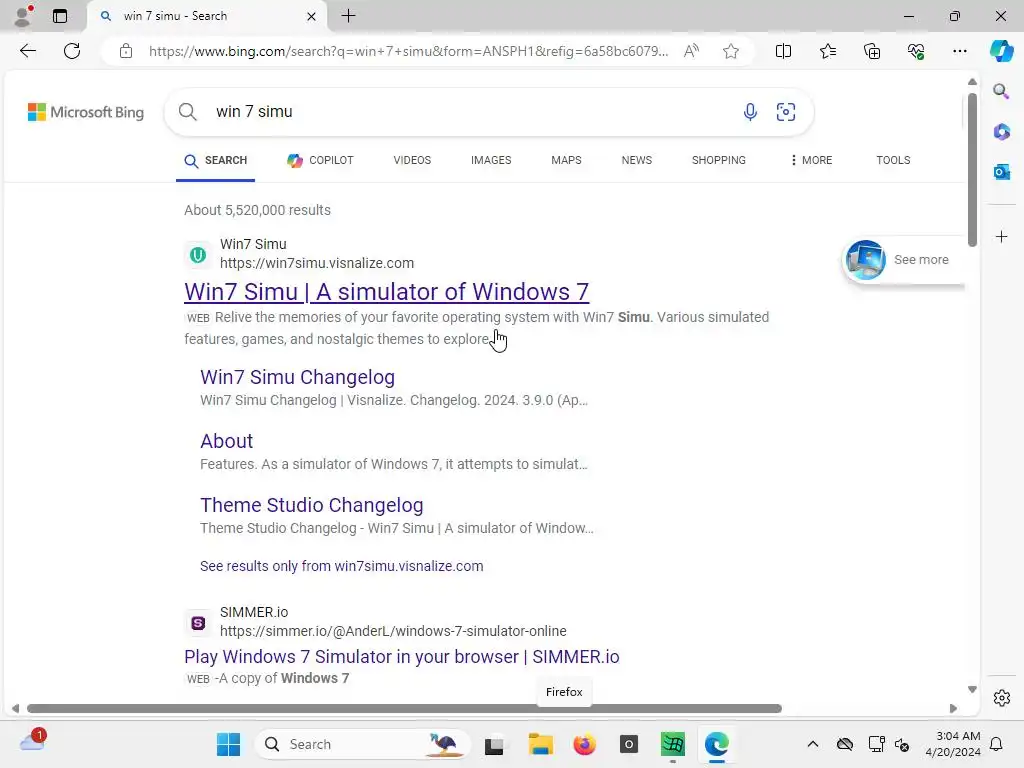Click the taskbar Search box
This screenshot has width=1024, height=768.
362,744
